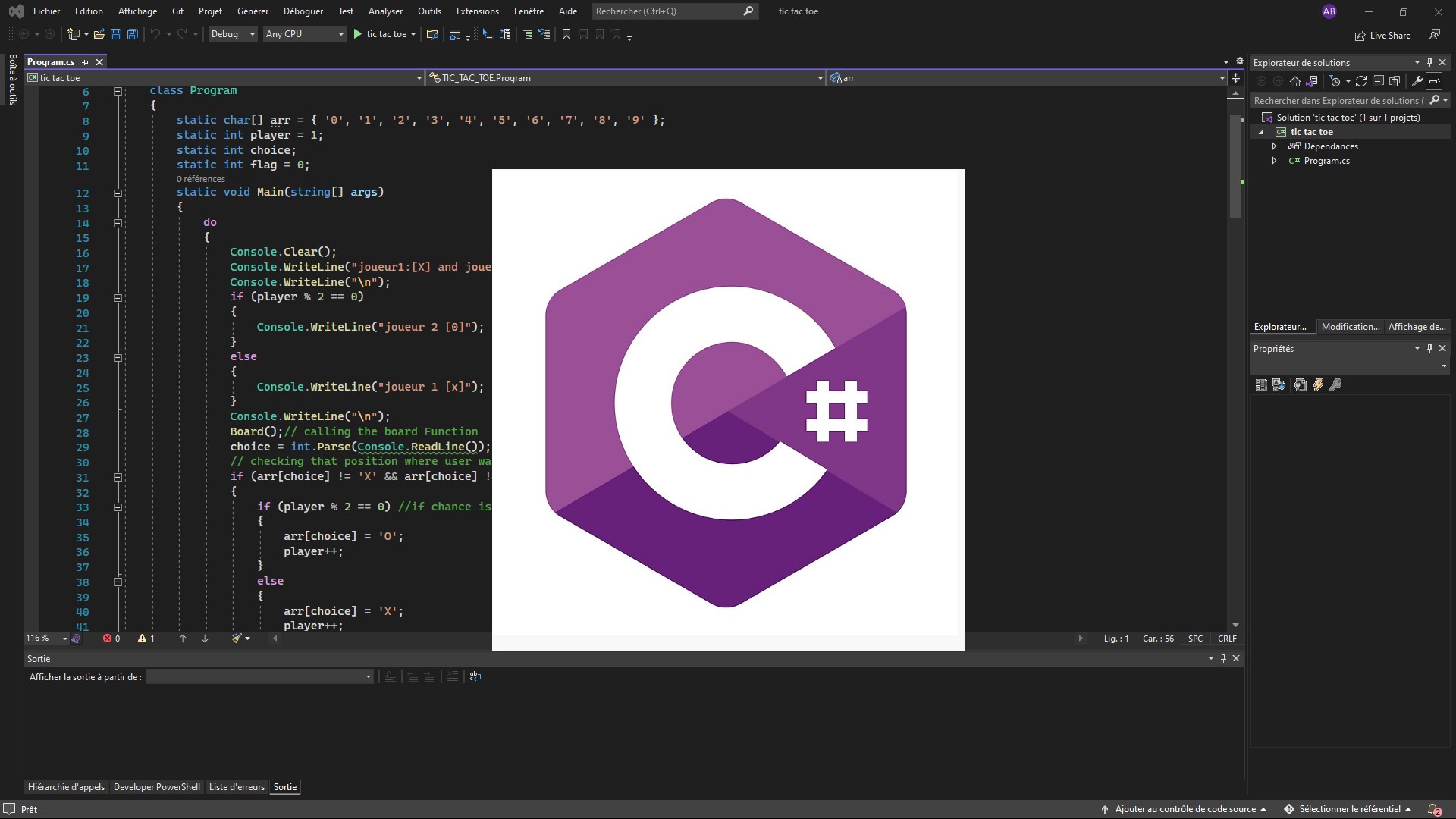Open properties wrench in Solution Explorer
Viewport: 1456px width, 819px height.
coord(1417,81)
